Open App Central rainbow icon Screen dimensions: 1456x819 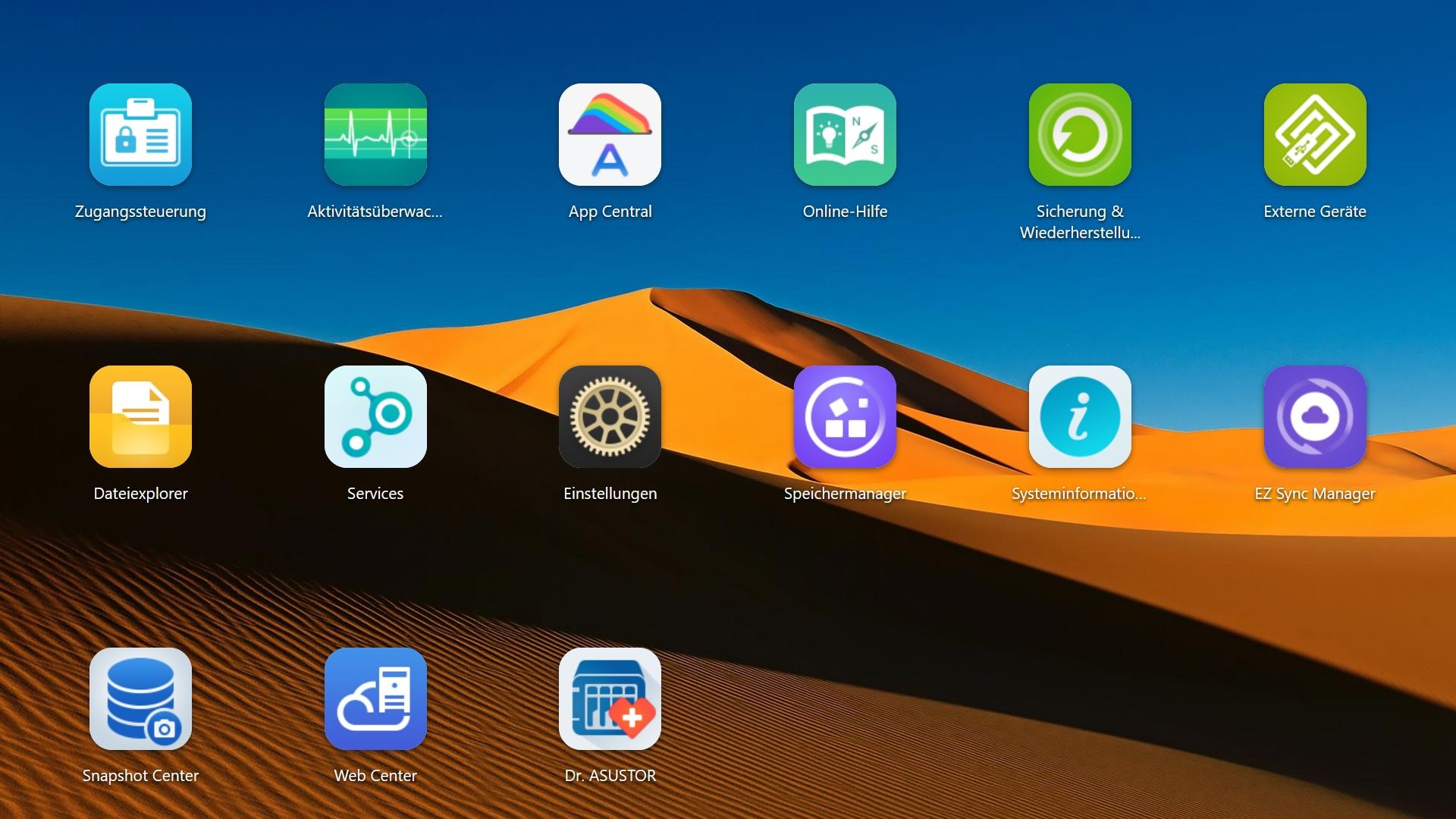point(610,135)
